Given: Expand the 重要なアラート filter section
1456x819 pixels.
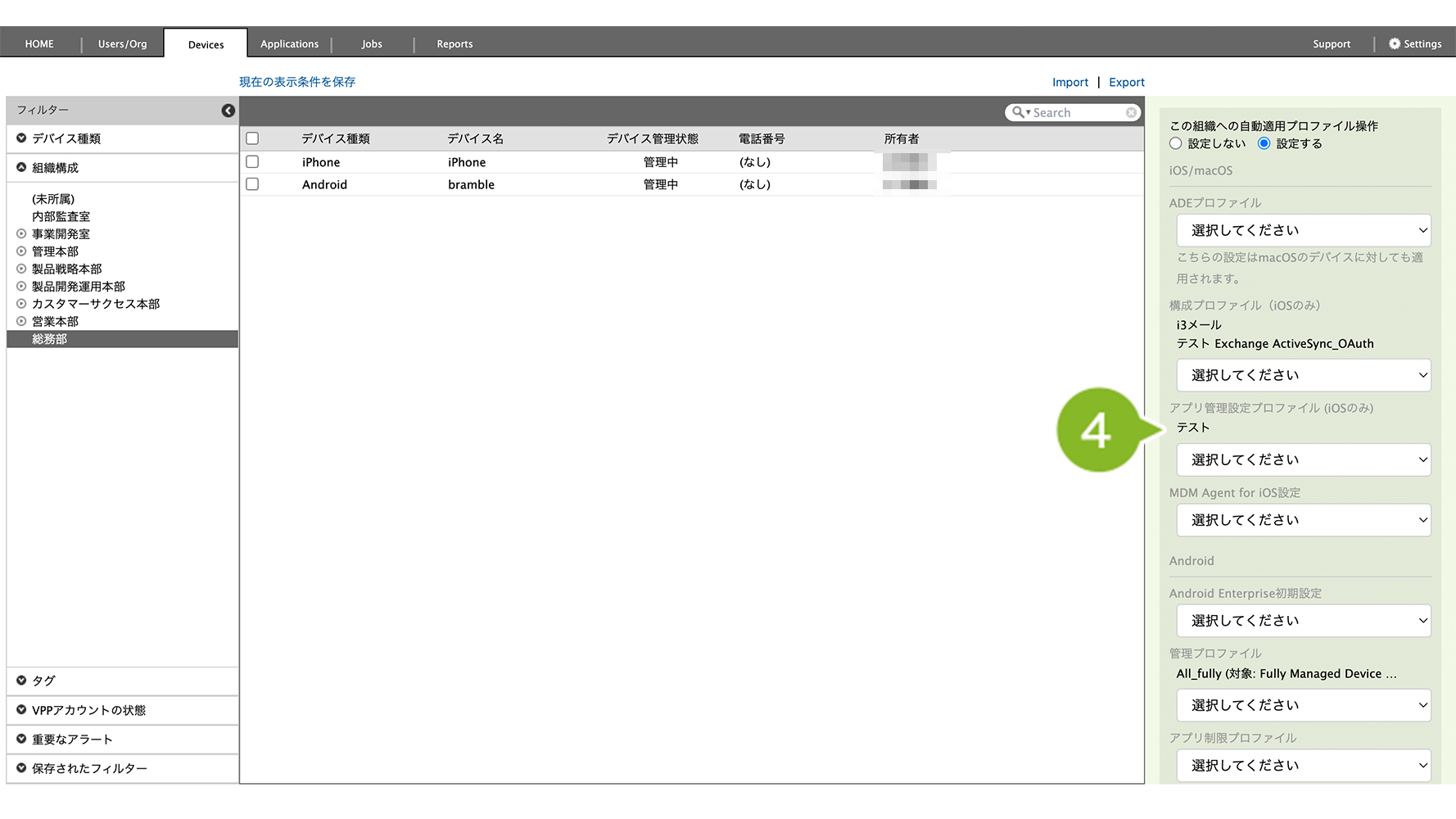Looking at the screenshot, I should (21, 739).
